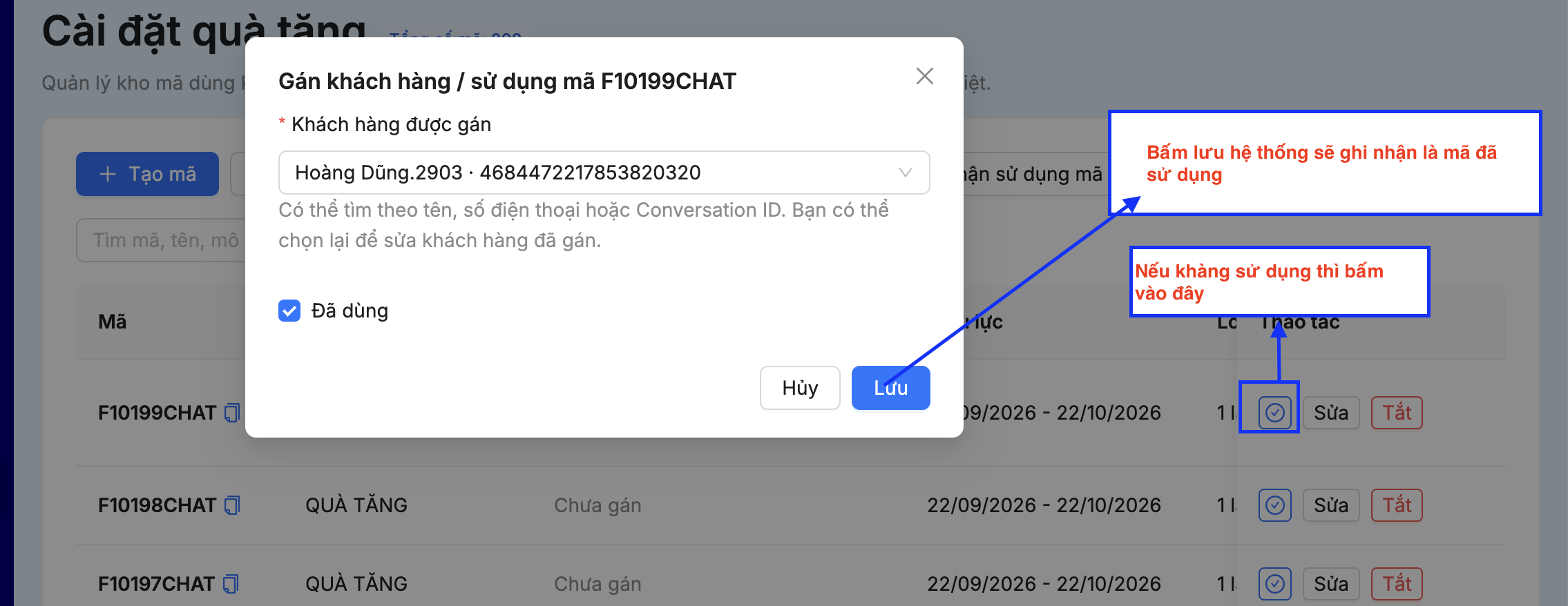Turn off F10198CHAT with its Tắt button
1568x606 pixels.
click(1397, 505)
